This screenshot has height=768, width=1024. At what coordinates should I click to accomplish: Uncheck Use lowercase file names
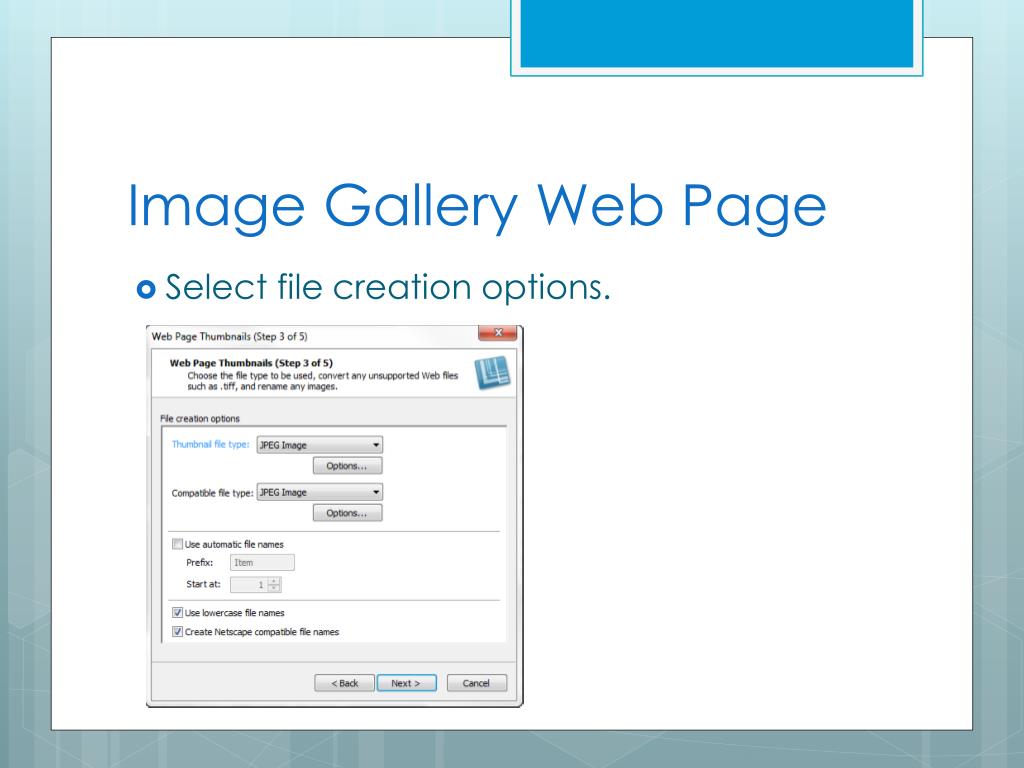click(x=177, y=613)
